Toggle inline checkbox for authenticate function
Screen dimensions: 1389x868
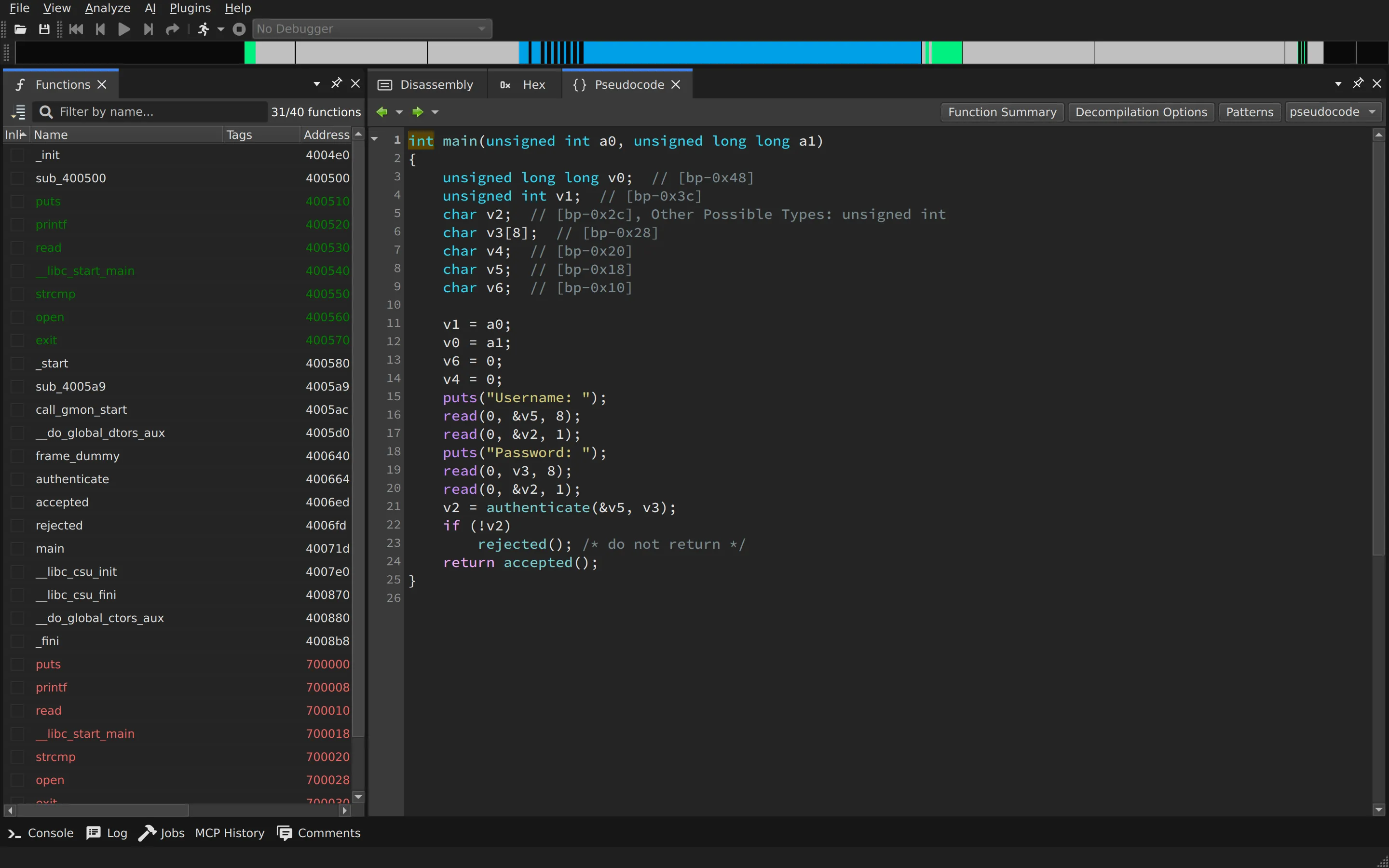coord(18,479)
